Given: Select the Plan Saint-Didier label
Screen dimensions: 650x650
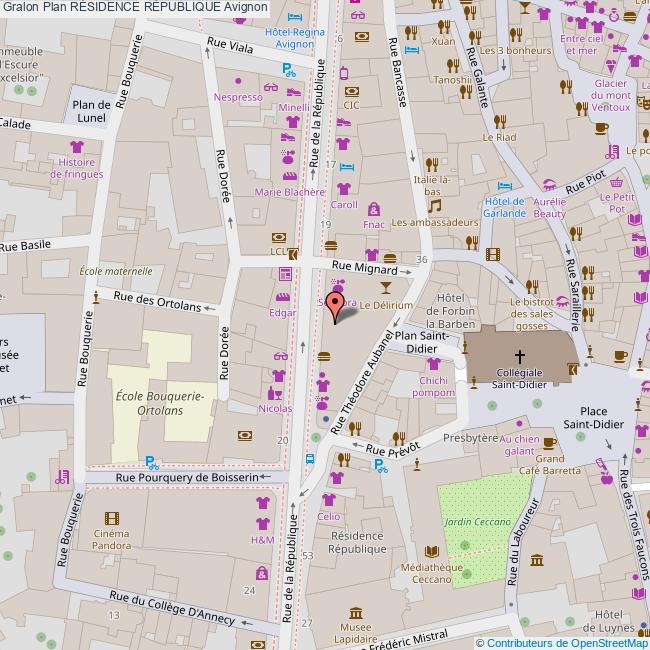Looking at the screenshot, I should pyautogui.click(x=422, y=342).
